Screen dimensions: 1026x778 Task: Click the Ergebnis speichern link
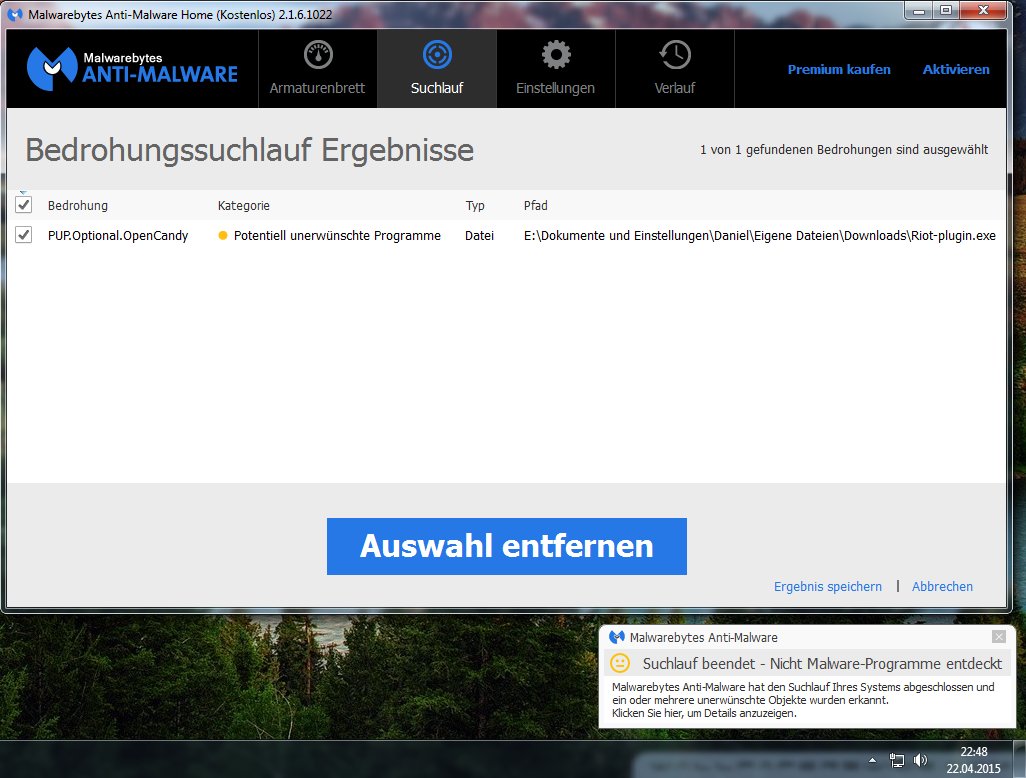pyautogui.click(x=828, y=586)
